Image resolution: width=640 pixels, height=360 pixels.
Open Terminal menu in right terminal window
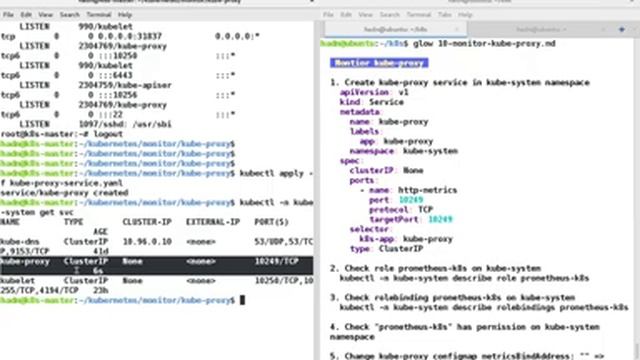419,15
